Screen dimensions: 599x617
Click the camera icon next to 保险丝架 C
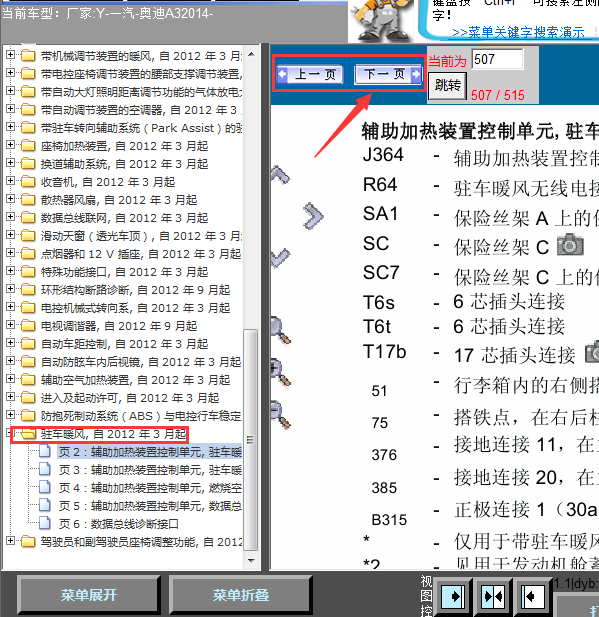coord(570,244)
